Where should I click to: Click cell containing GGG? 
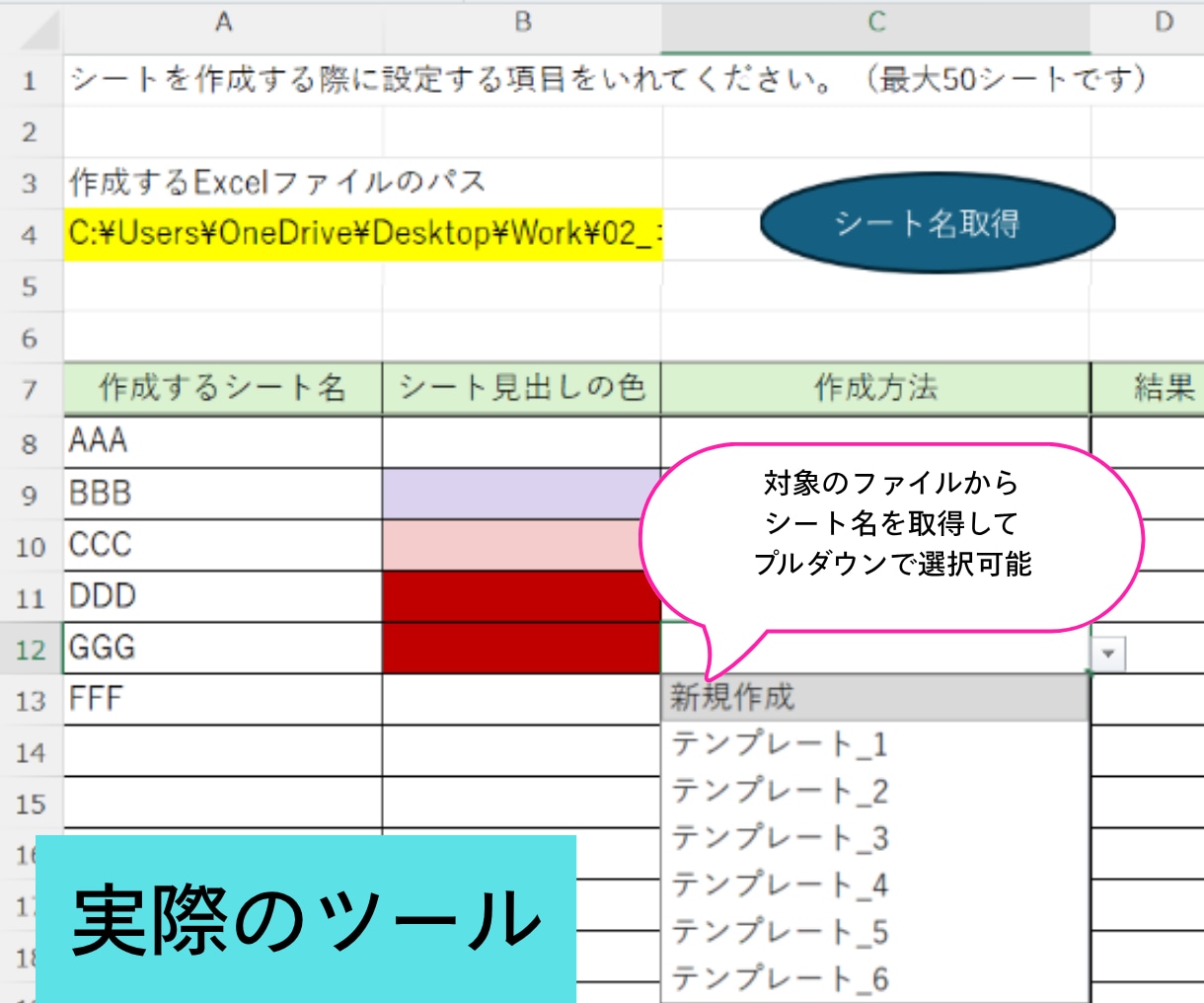[223, 648]
